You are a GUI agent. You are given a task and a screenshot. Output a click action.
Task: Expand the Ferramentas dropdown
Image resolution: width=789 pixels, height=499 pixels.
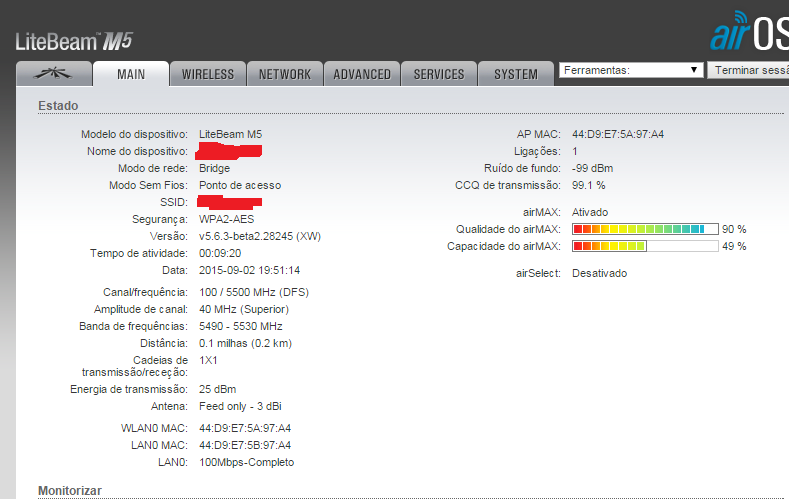coord(631,70)
